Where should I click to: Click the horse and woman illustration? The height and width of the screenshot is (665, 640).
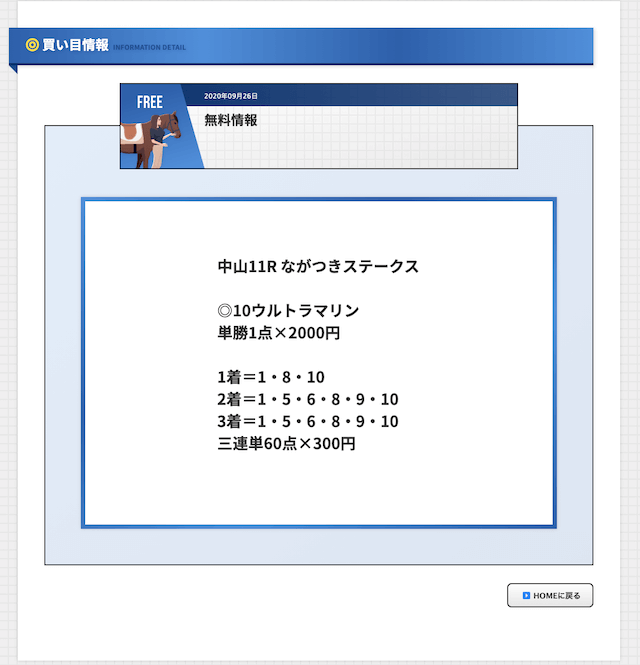(x=150, y=140)
